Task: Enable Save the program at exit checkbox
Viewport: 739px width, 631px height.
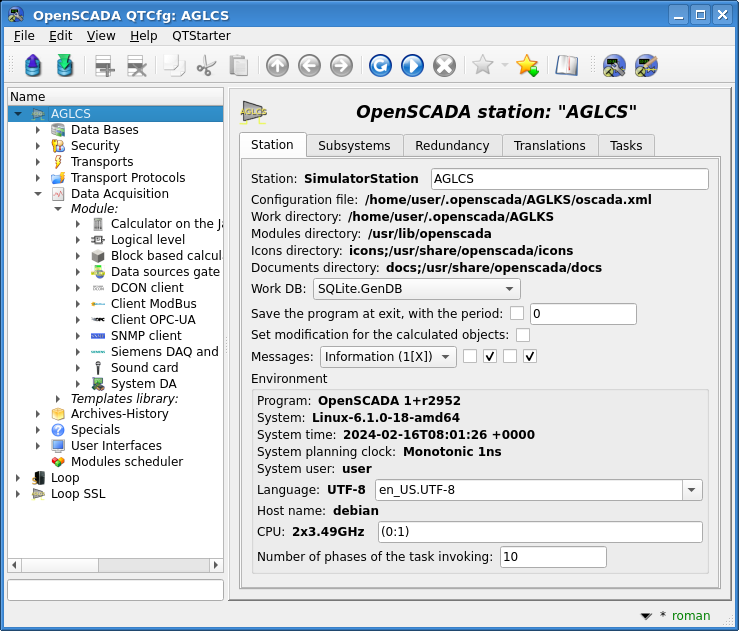Action: tap(517, 314)
